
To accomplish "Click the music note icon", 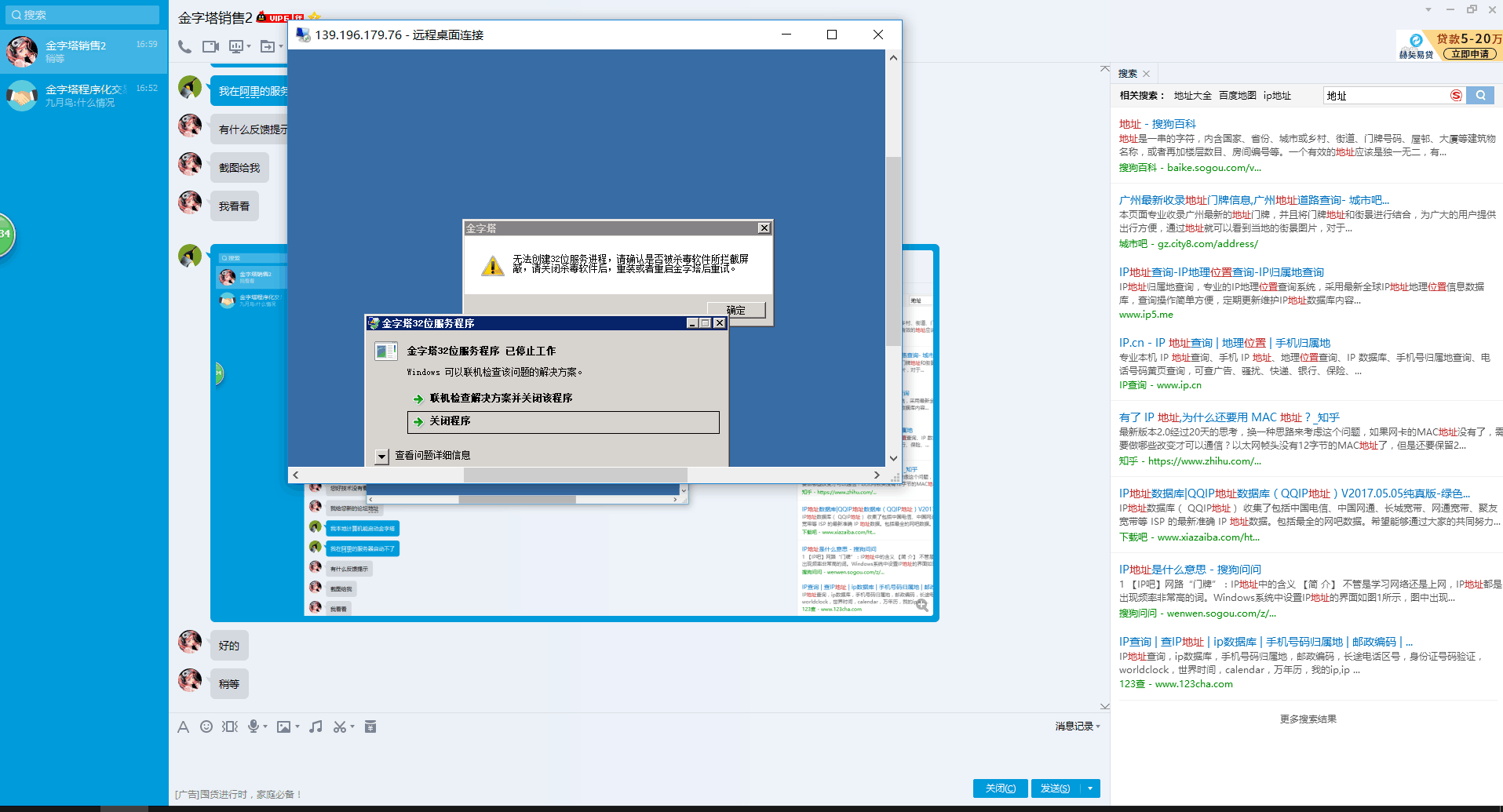I will click(x=316, y=726).
